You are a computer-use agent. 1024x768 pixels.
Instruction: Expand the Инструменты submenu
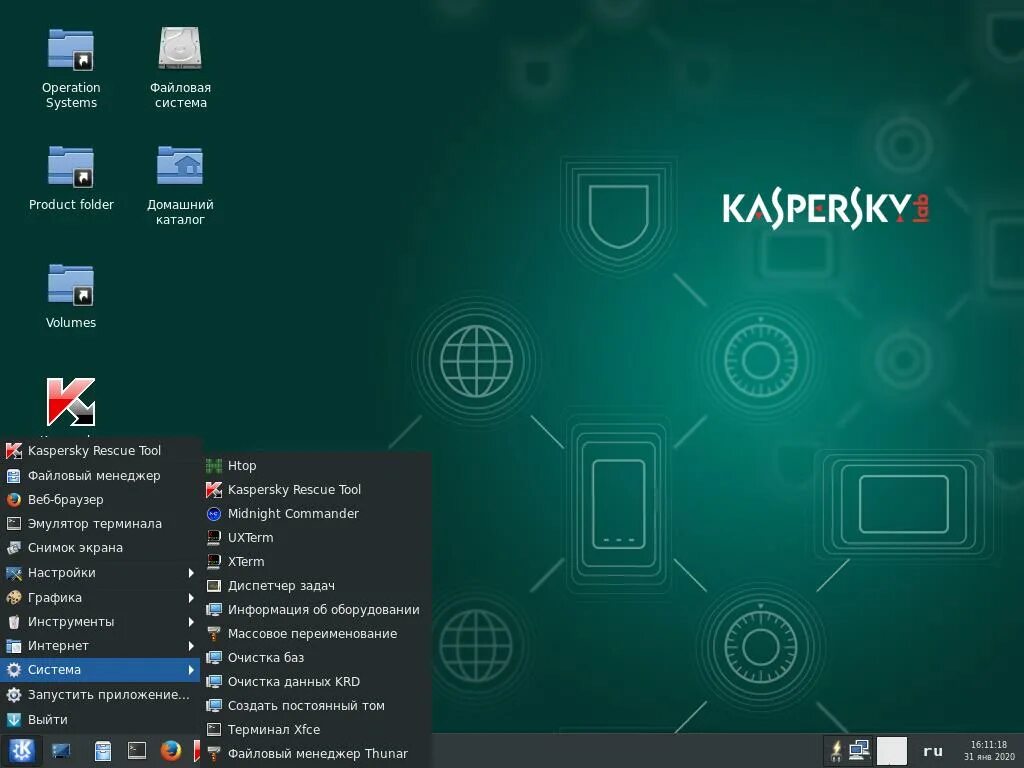[x=101, y=622]
